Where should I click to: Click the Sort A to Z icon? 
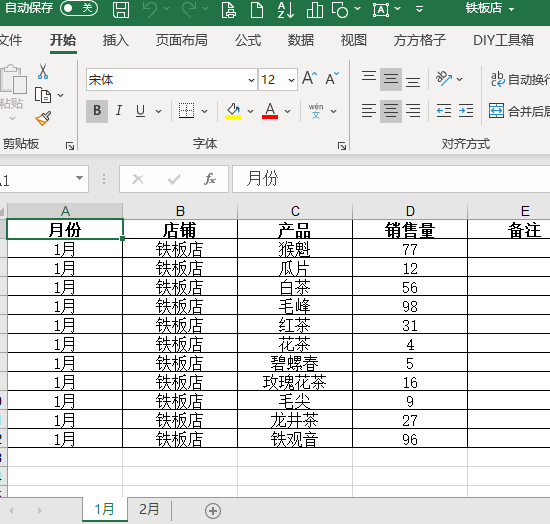tap(286, 9)
